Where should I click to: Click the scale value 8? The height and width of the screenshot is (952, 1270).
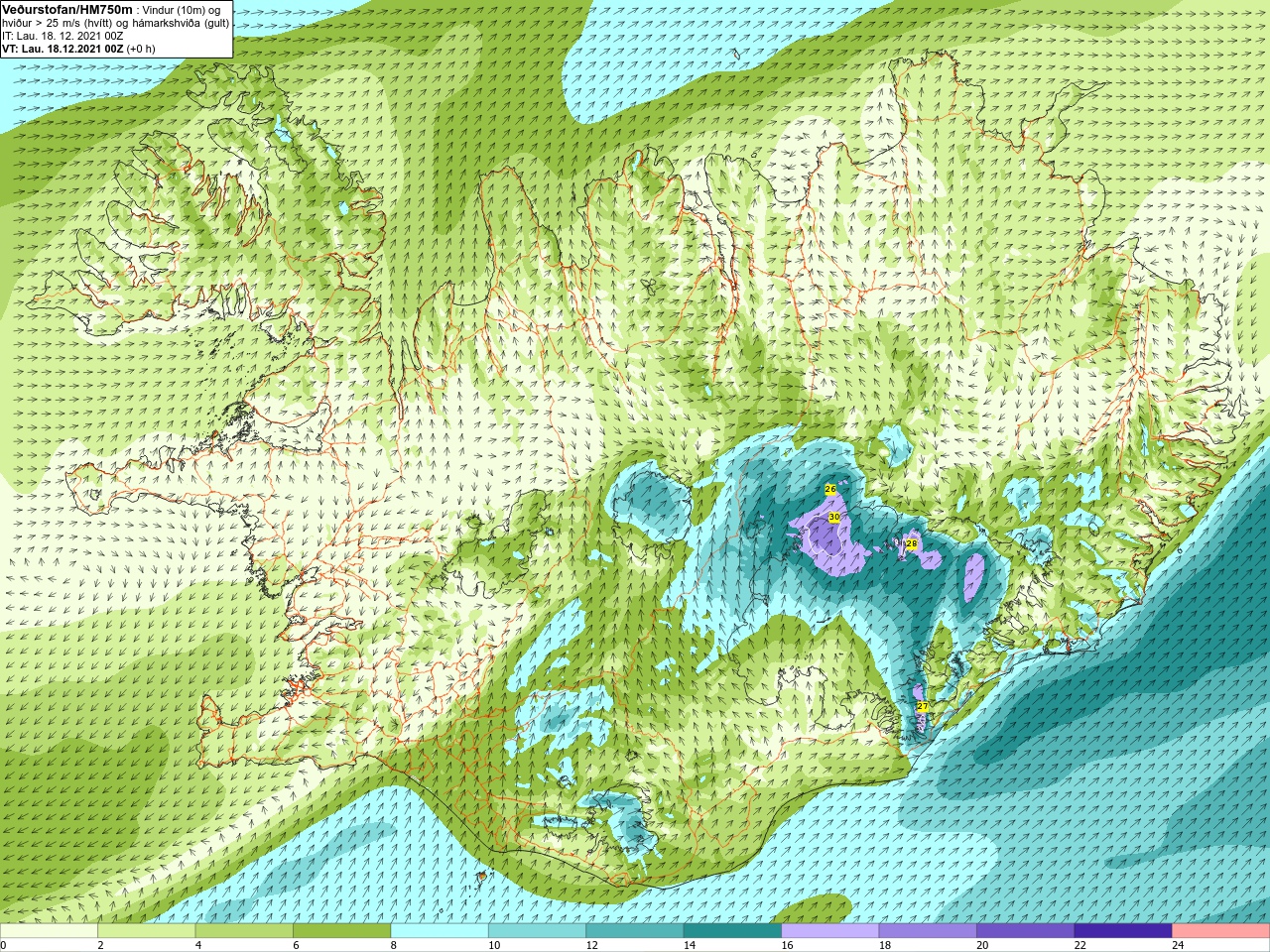[x=394, y=945]
